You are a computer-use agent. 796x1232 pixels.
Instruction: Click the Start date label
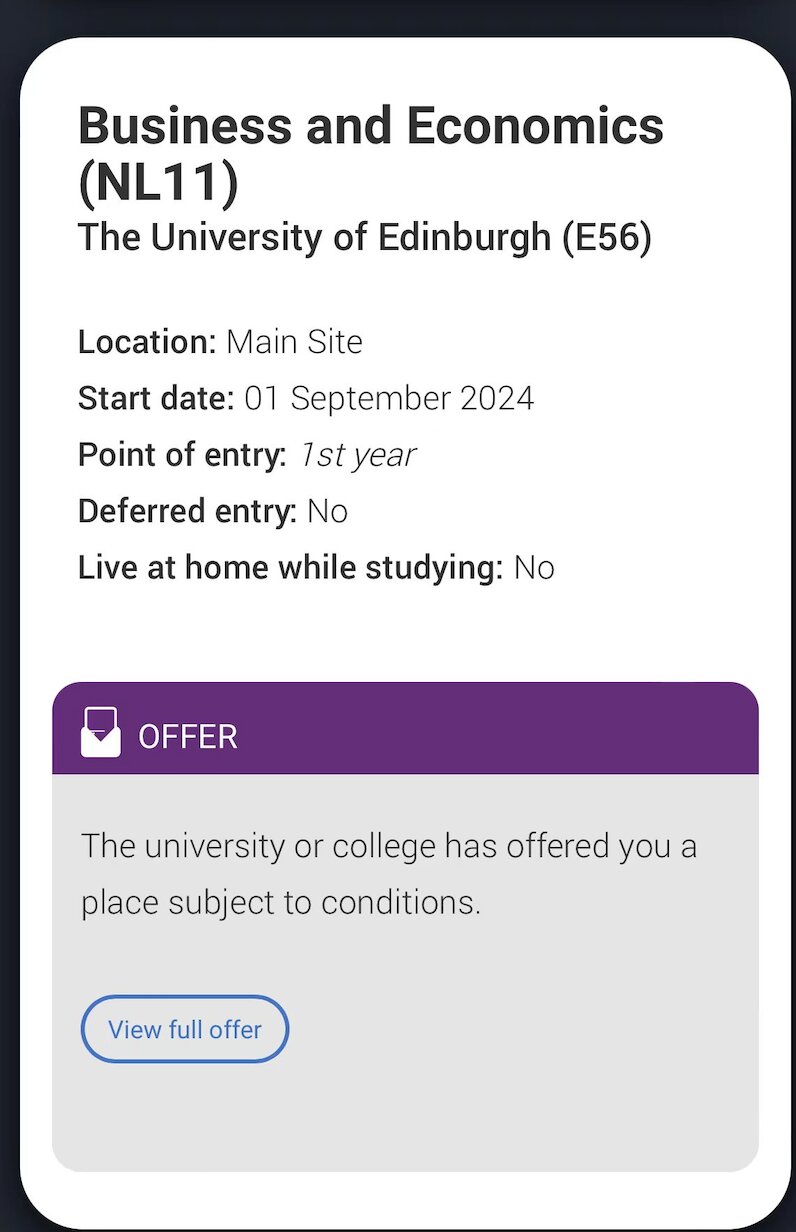pos(156,399)
